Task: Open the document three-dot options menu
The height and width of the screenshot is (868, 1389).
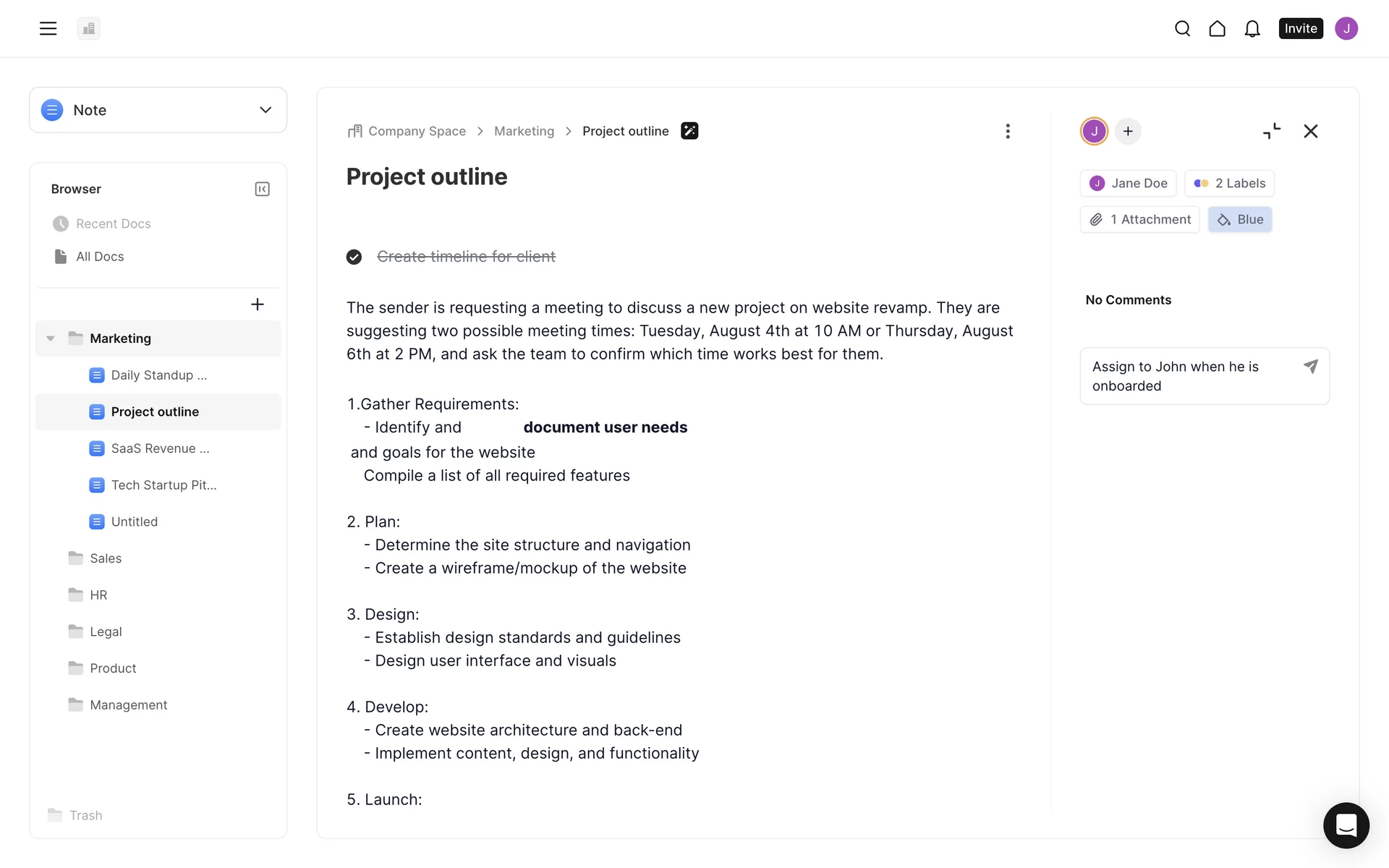Action: [x=1007, y=131]
